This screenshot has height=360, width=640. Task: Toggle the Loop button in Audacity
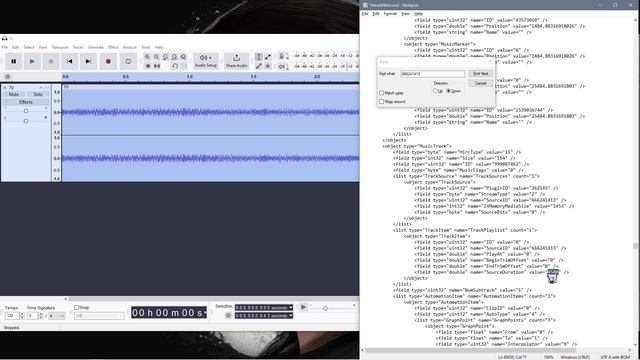(x=128, y=61)
